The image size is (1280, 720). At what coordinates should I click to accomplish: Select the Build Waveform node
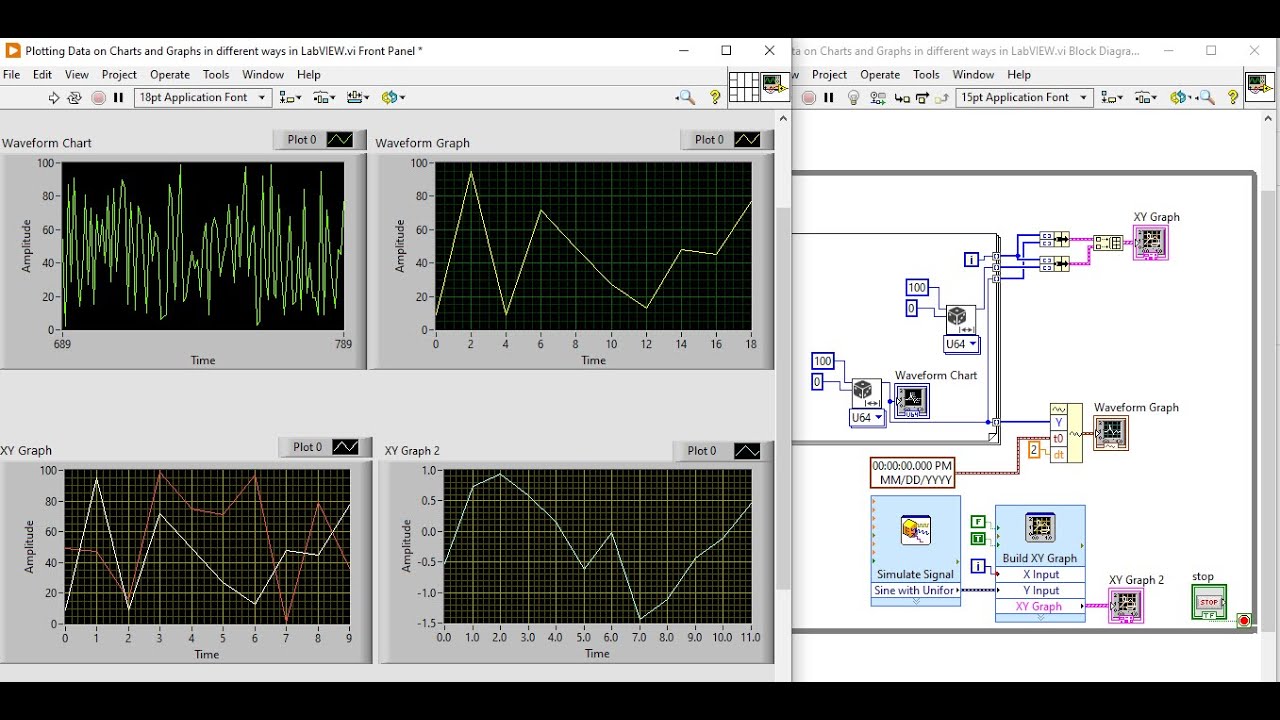point(1066,433)
